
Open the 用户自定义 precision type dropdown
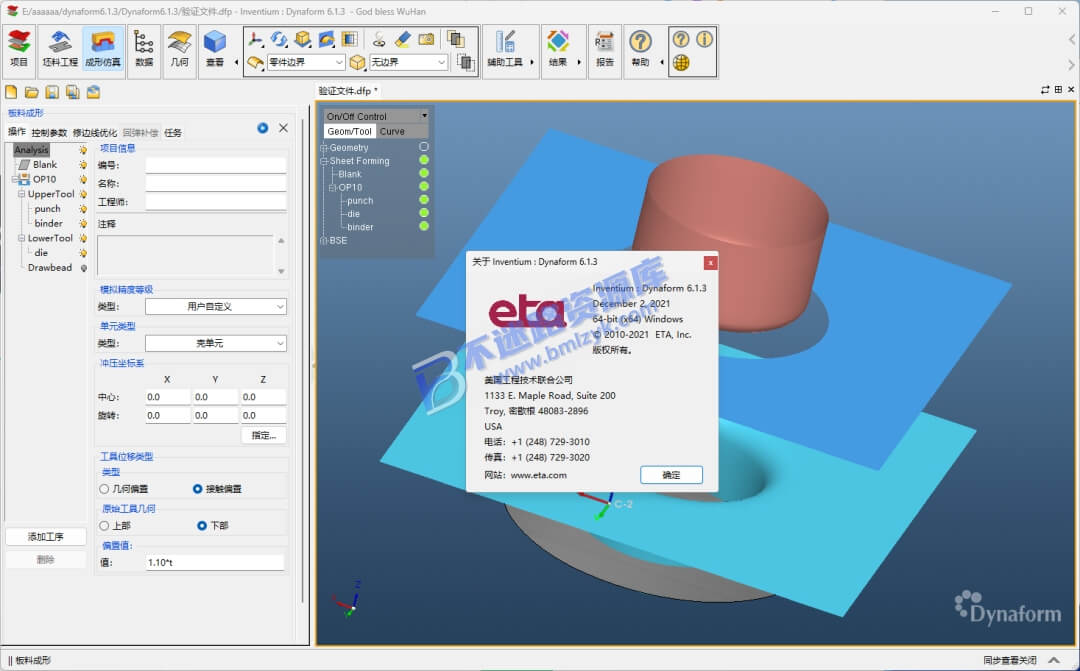point(216,307)
